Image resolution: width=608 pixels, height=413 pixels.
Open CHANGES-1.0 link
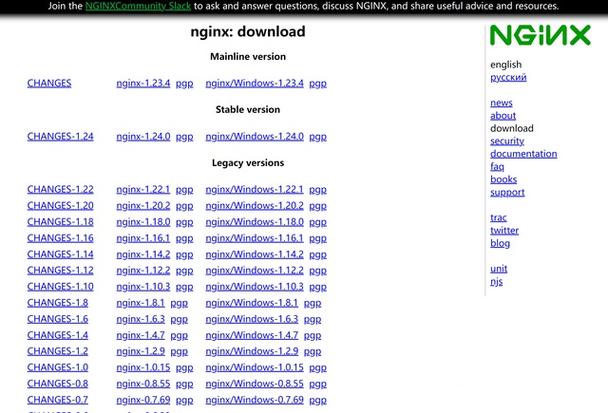[57, 368]
